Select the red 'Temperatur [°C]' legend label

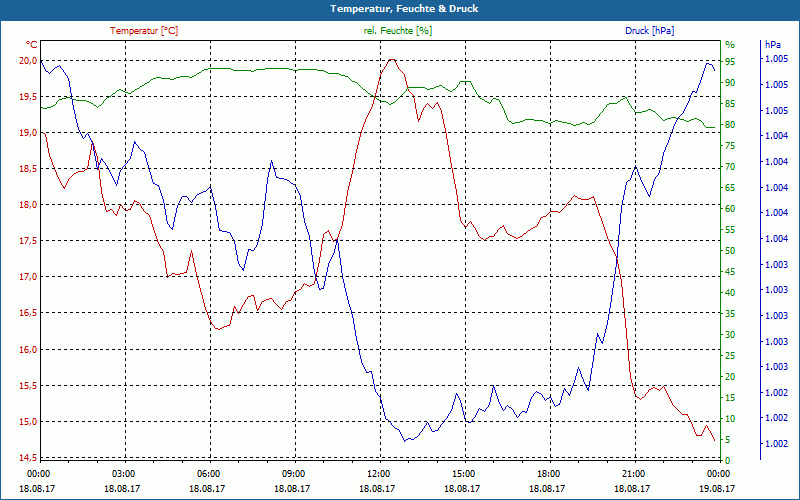pos(144,31)
